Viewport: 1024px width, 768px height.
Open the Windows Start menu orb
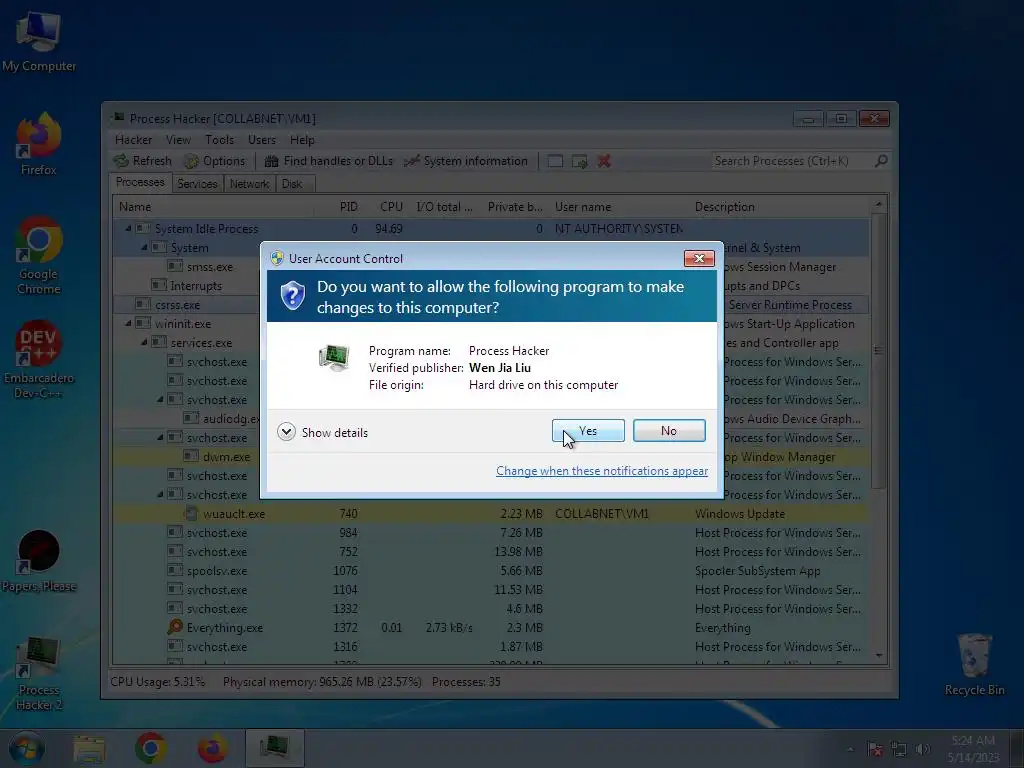(x=26, y=748)
